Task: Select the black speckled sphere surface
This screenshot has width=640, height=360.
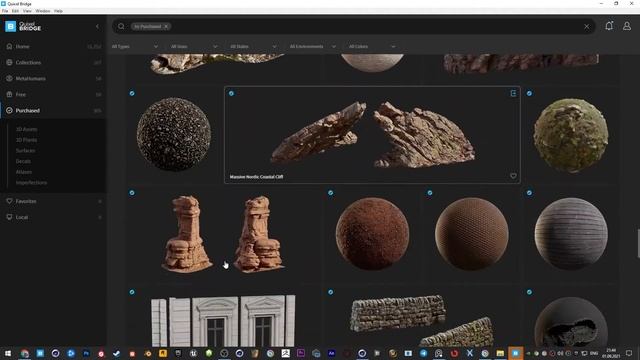Action: coord(174,135)
